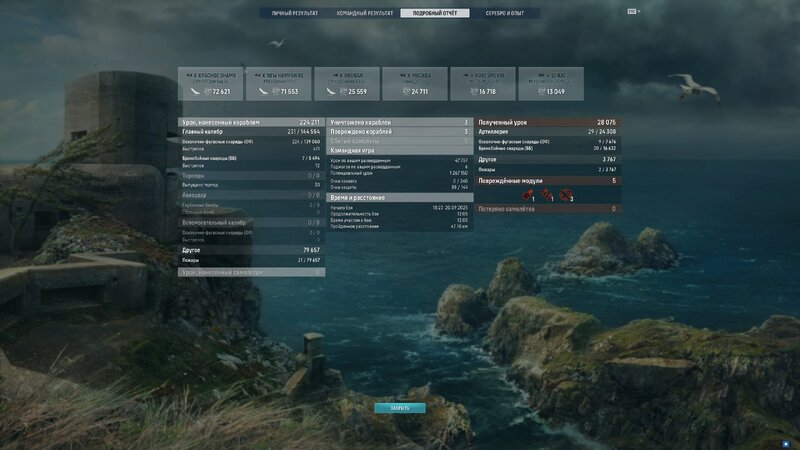The width and height of the screenshot is (800, 450).
Task: Click the Главный калибр row
Action: (x=252, y=132)
